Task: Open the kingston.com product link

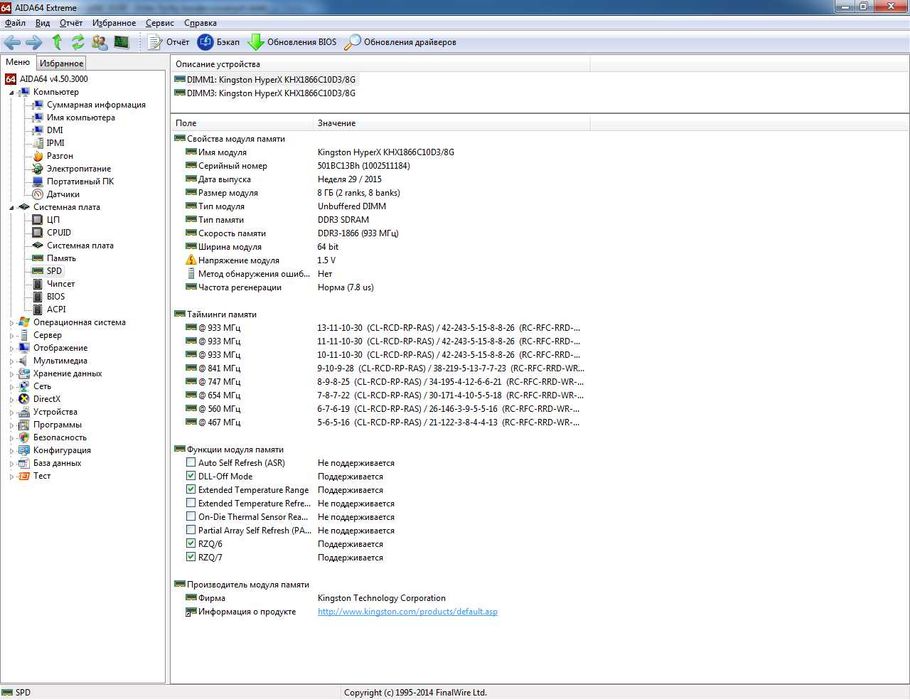Action: (407, 611)
